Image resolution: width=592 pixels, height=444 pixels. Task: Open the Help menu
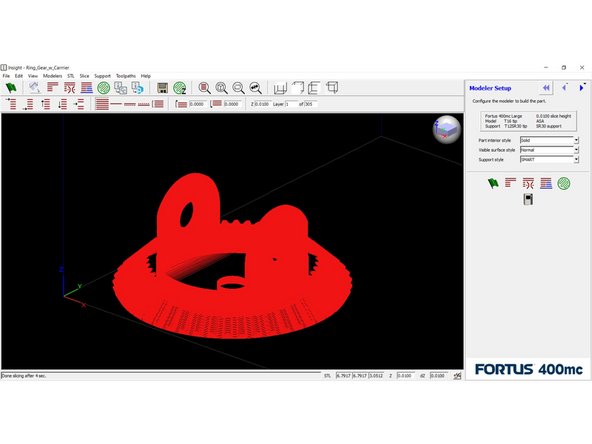click(x=146, y=76)
